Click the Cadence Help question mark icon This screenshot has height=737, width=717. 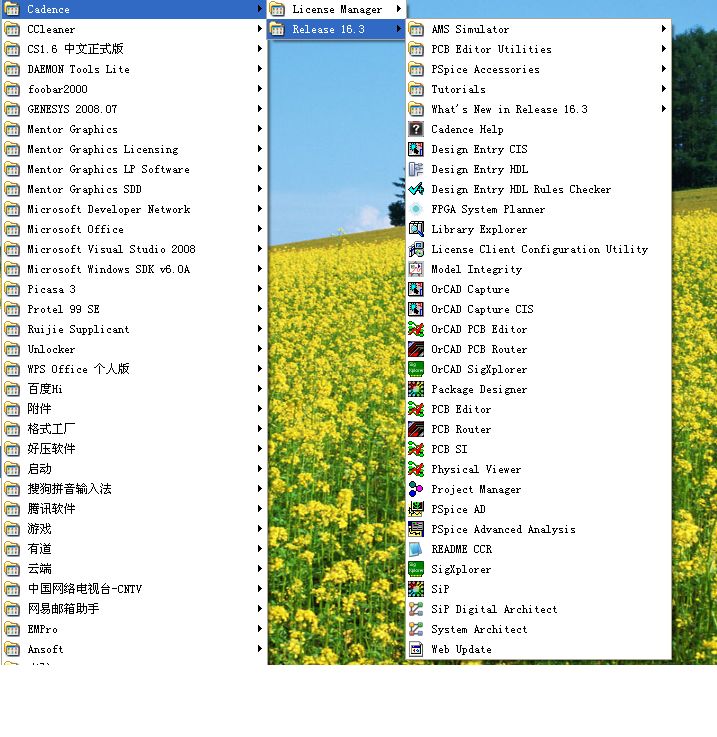(x=416, y=129)
